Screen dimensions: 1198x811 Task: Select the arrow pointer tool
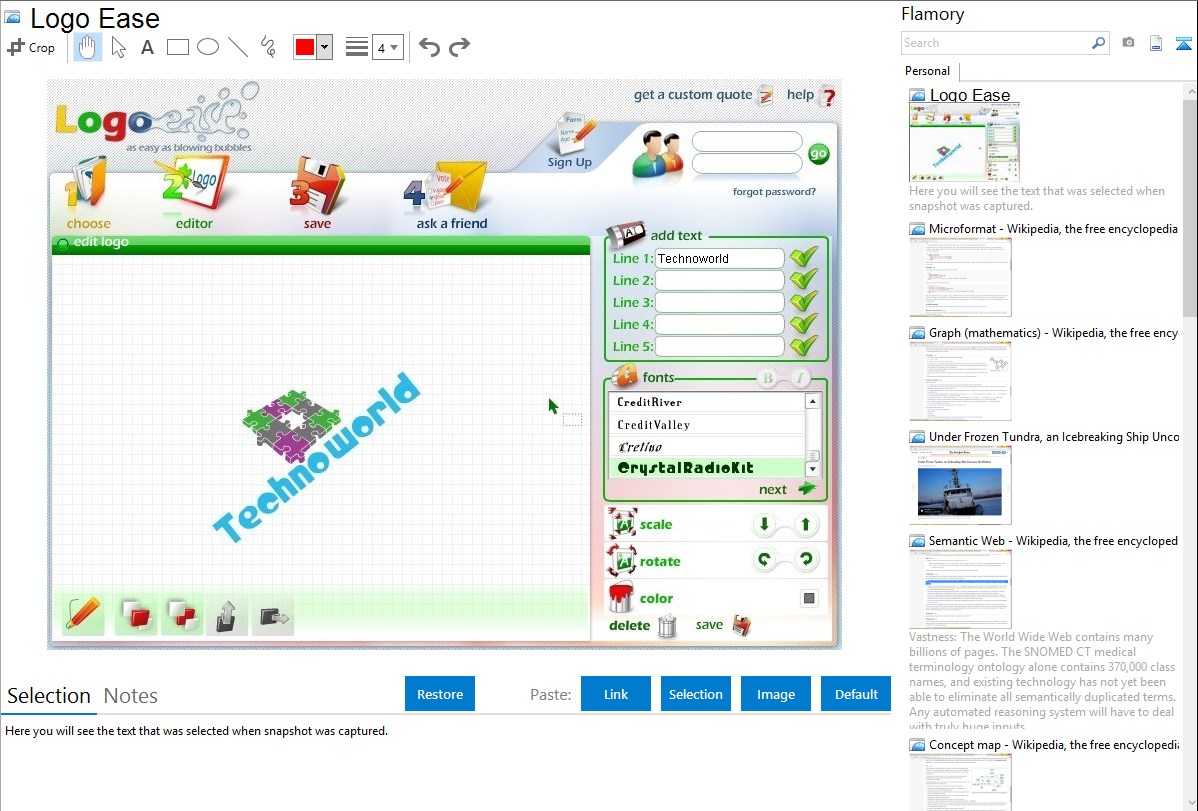(118, 47)
